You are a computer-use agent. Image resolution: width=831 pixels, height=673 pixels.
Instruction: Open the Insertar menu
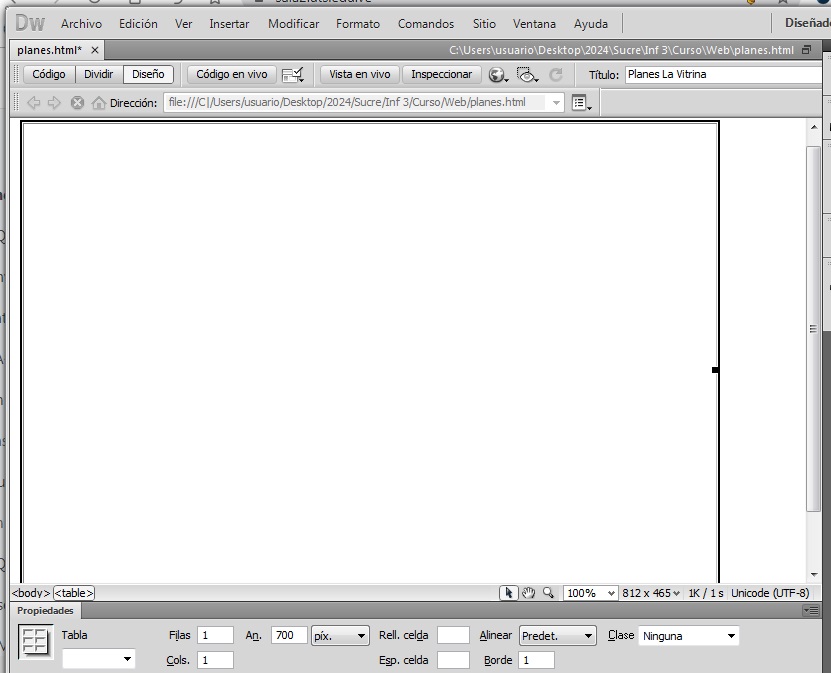[x=229, y=24]
